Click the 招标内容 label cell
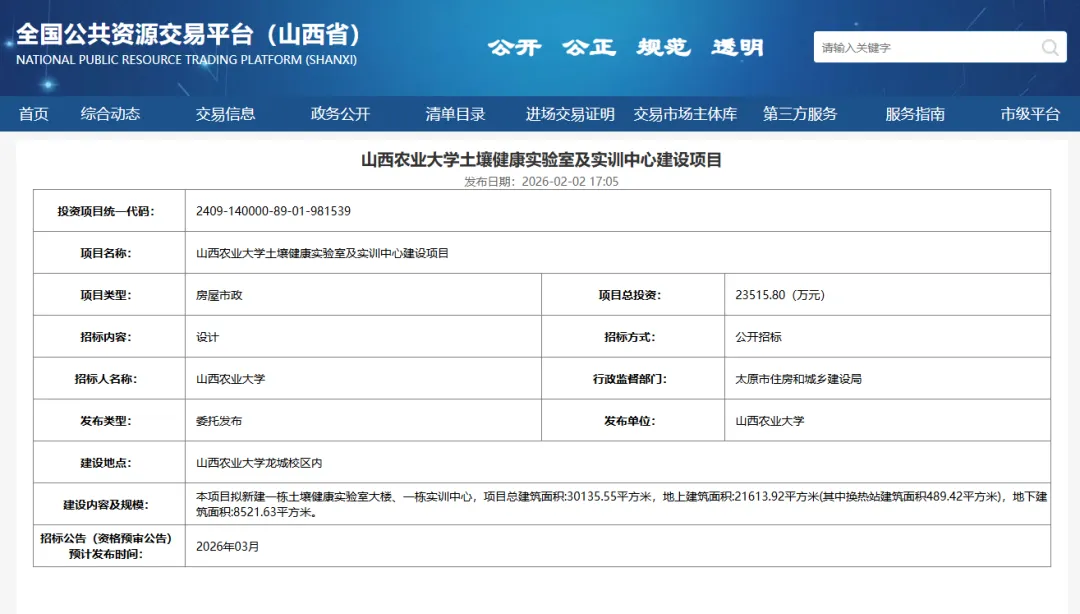The height and width of the screenshot is (614, 1080). click(x=109, y=337)
